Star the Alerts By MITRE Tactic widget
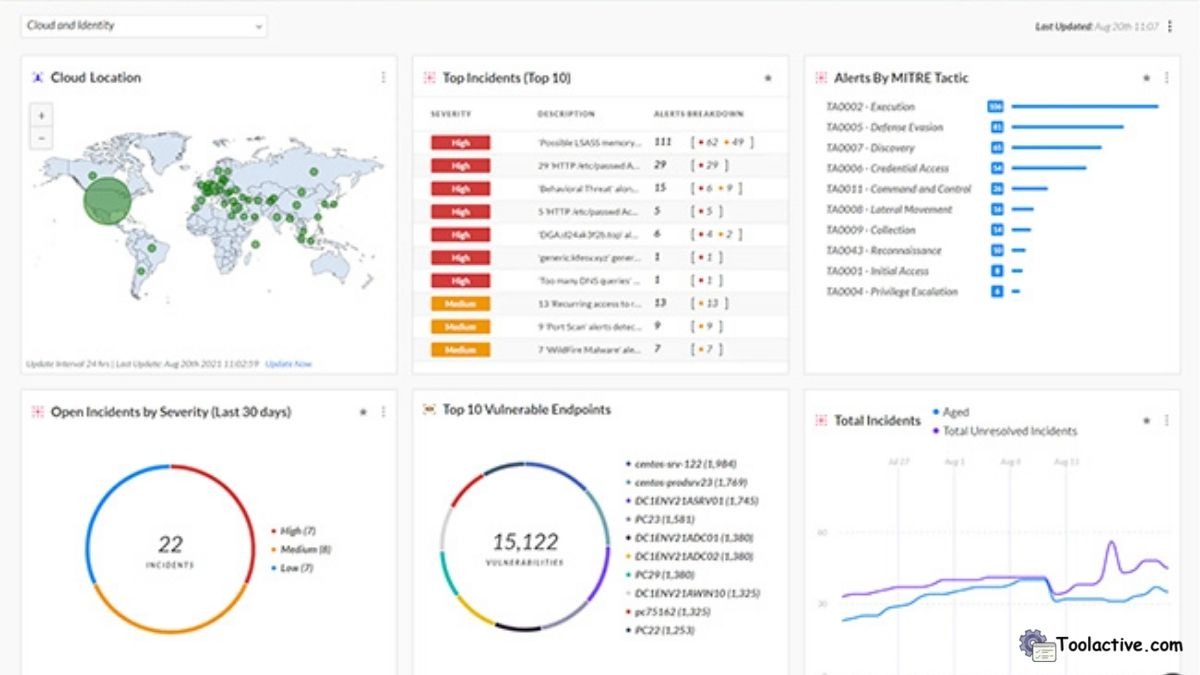The height and width of the screenshot is (675, 1200). pos(1147,78)
